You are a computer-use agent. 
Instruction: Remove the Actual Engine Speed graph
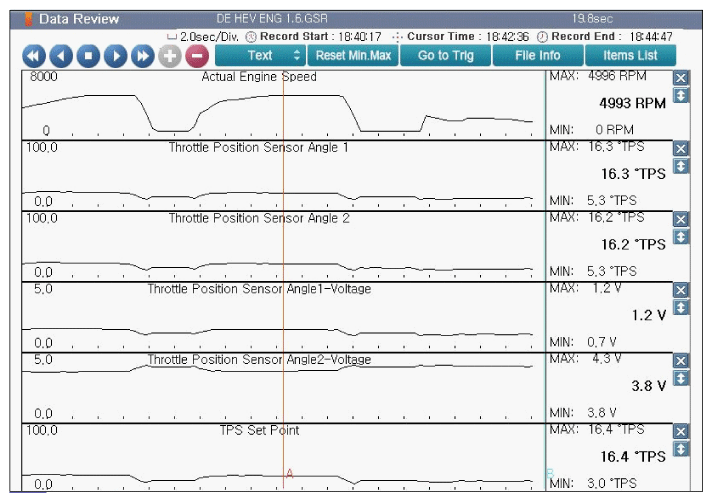pyautogui.click(x=681, y=78)
